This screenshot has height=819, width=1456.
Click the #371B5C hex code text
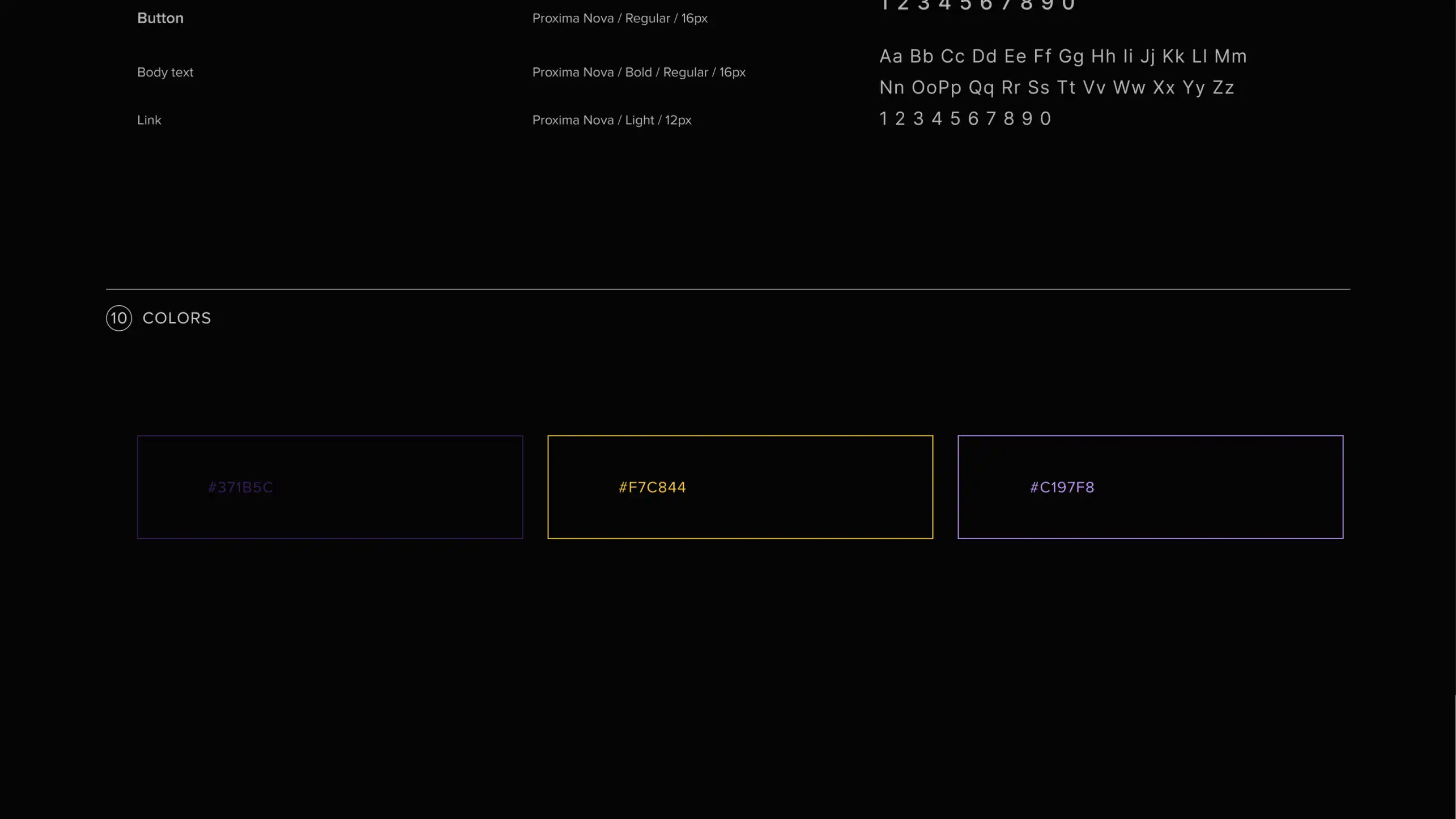240,487
